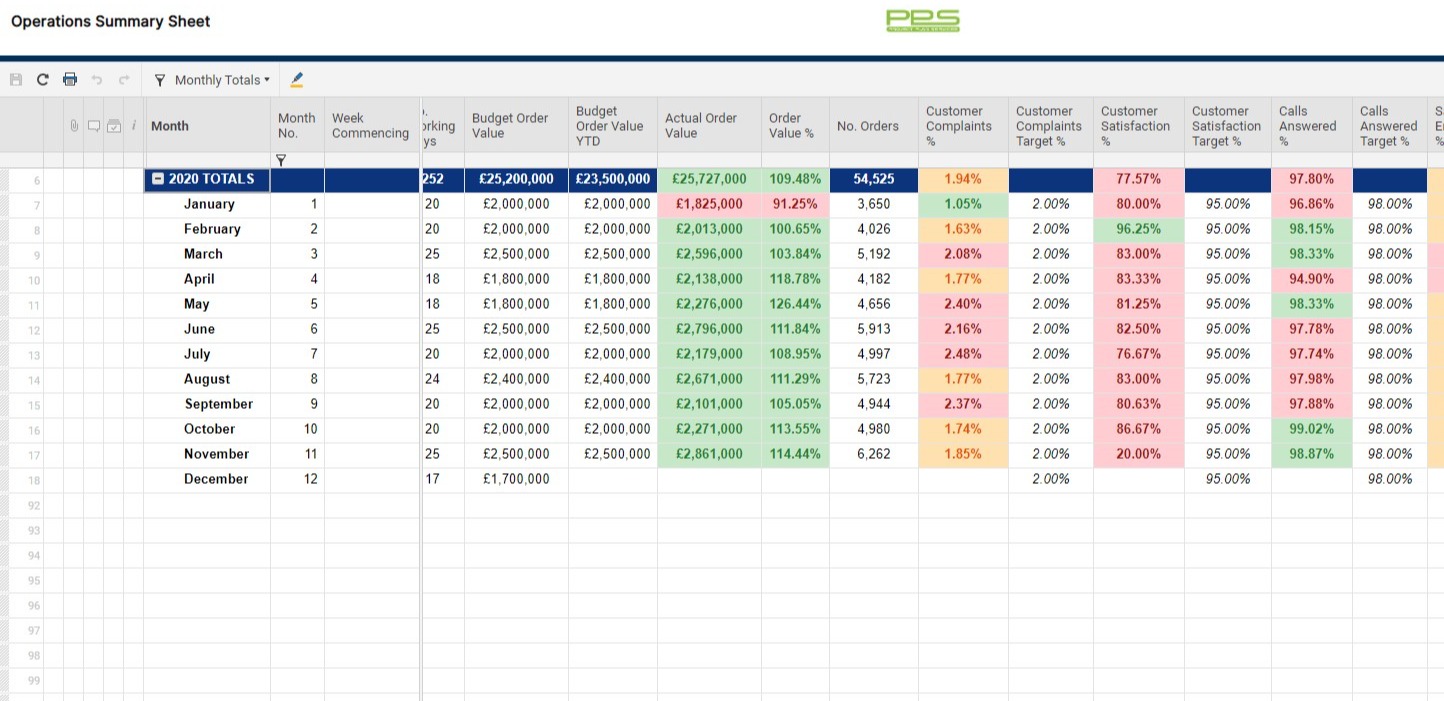Screen dimensions: 1444x701
Task: Select the pink January Actual Order Value cell
Action: [708, 204]
